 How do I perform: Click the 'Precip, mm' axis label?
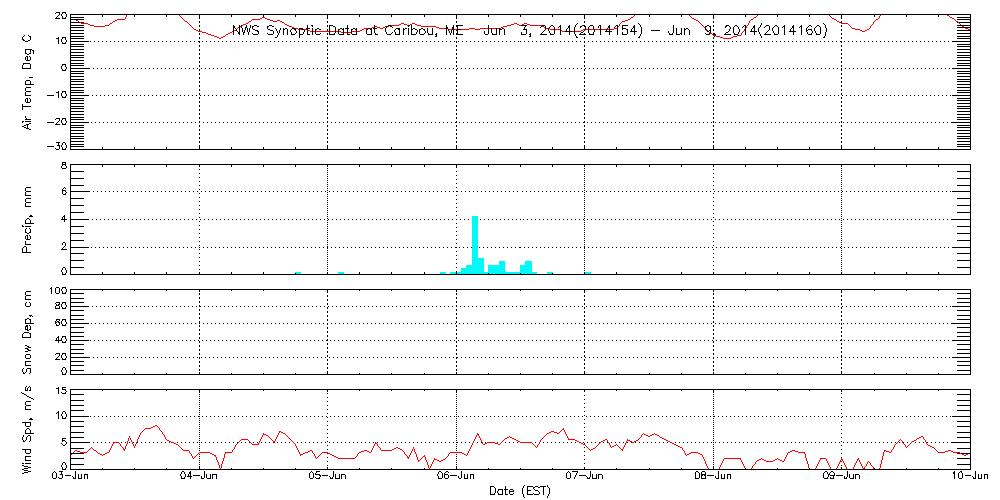click(28, 218)
